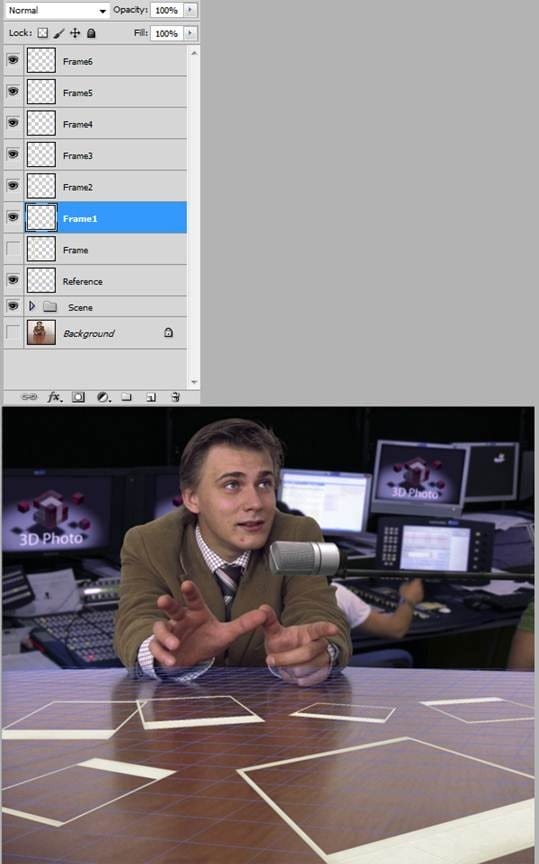This screenshot has height=864, width=539.
Task: Hide the Frame6 layer
Action: (13, 60)
